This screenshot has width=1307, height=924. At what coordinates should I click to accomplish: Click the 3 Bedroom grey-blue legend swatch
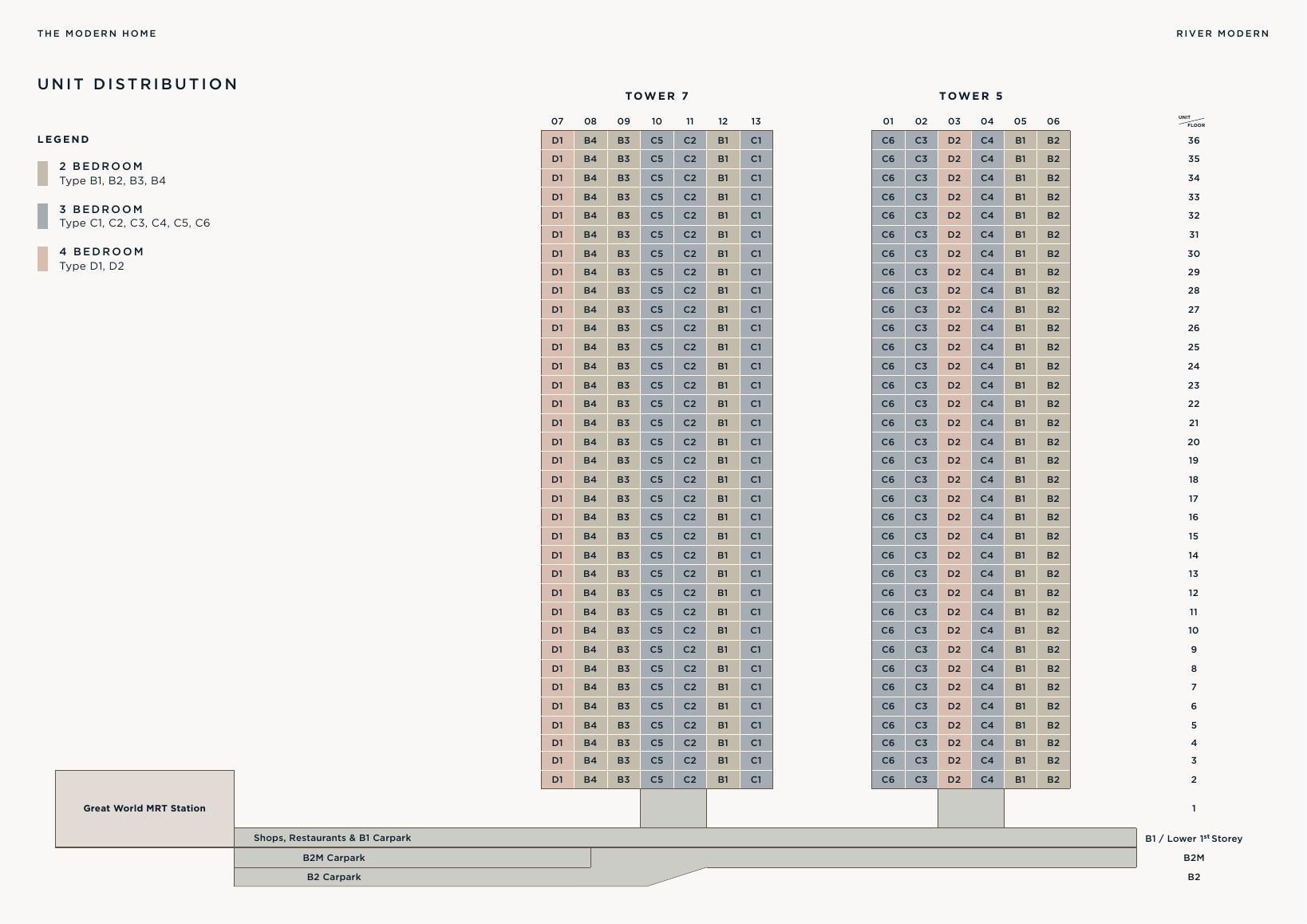42,216
